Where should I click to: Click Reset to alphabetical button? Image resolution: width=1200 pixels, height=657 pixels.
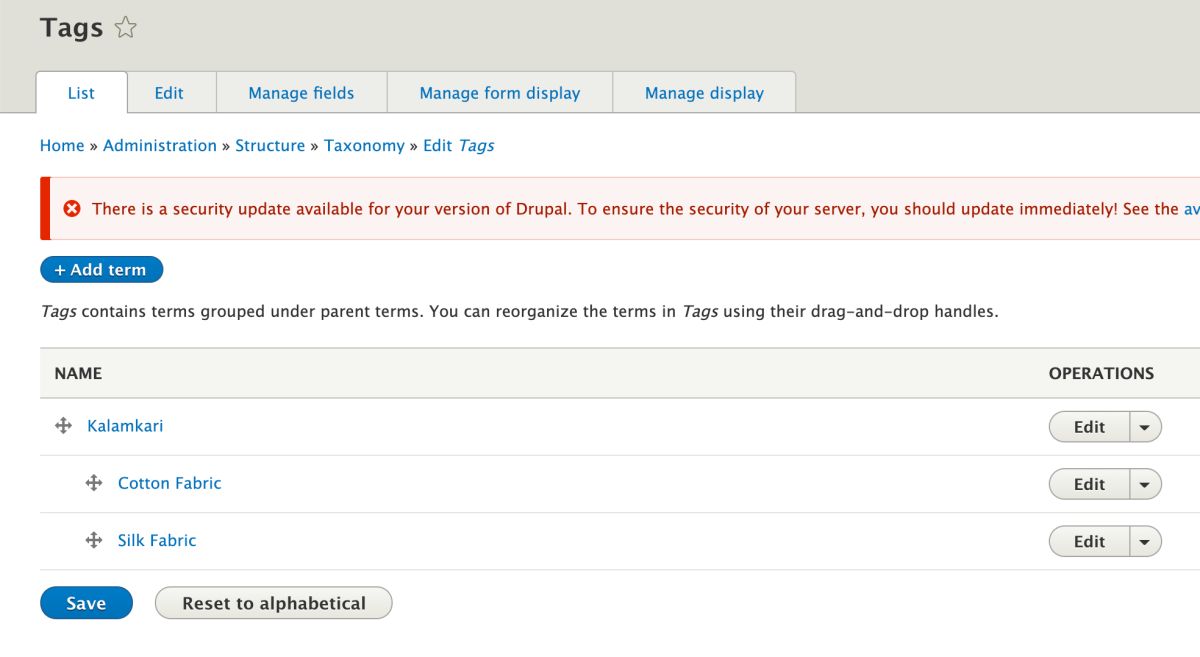coord(274,603)
